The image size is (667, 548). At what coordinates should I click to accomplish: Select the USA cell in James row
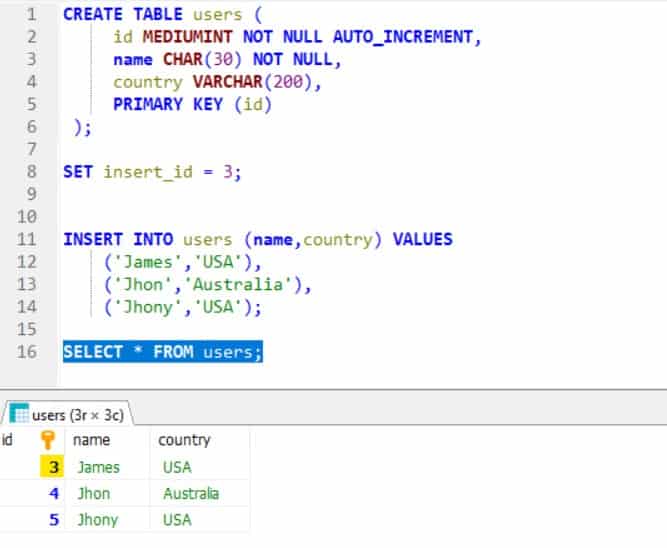pos(200,467)
